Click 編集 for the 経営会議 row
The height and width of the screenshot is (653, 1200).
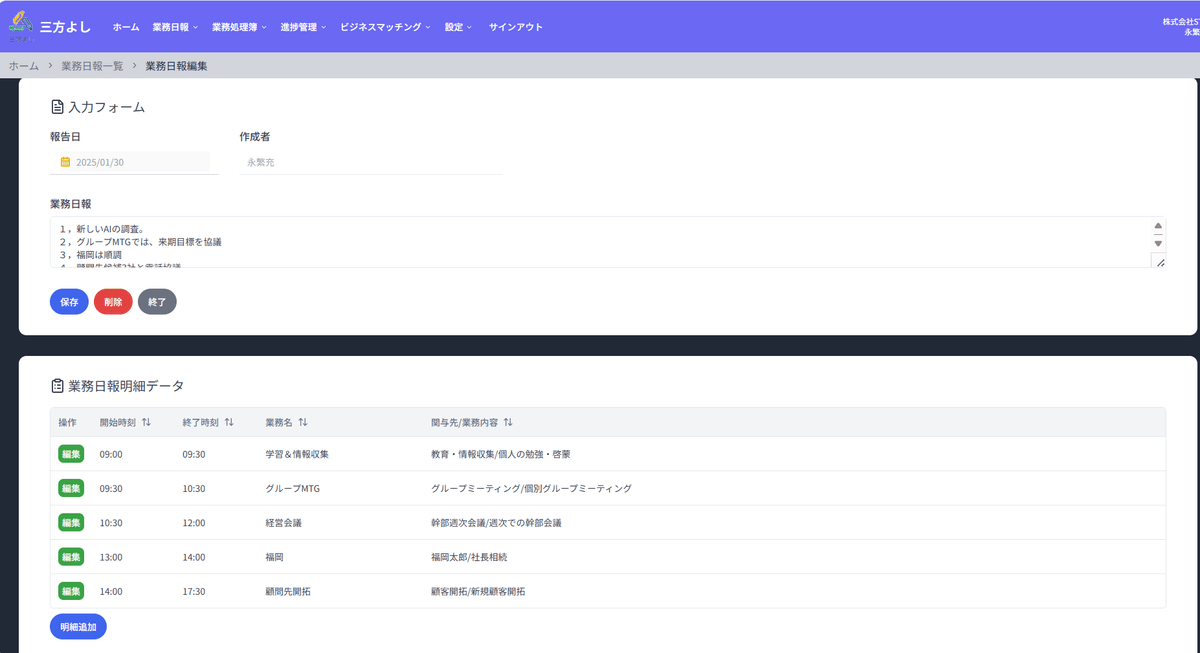point(71,522)
